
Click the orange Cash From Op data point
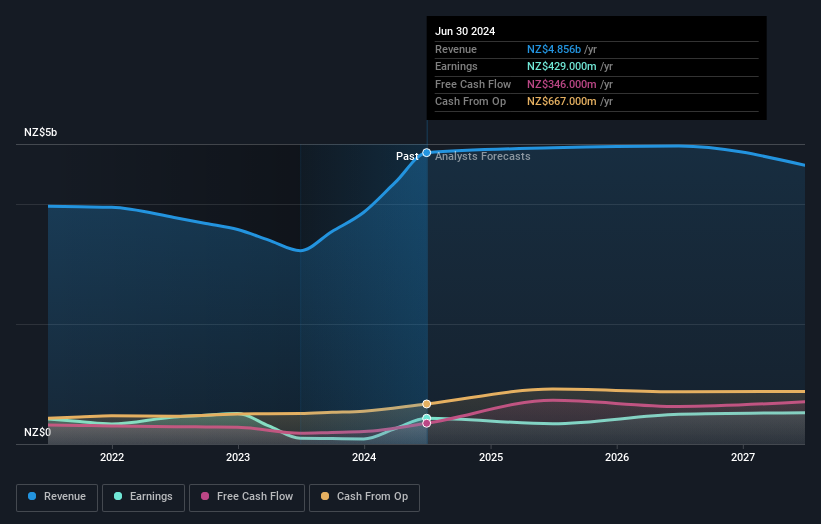point(427,404)
